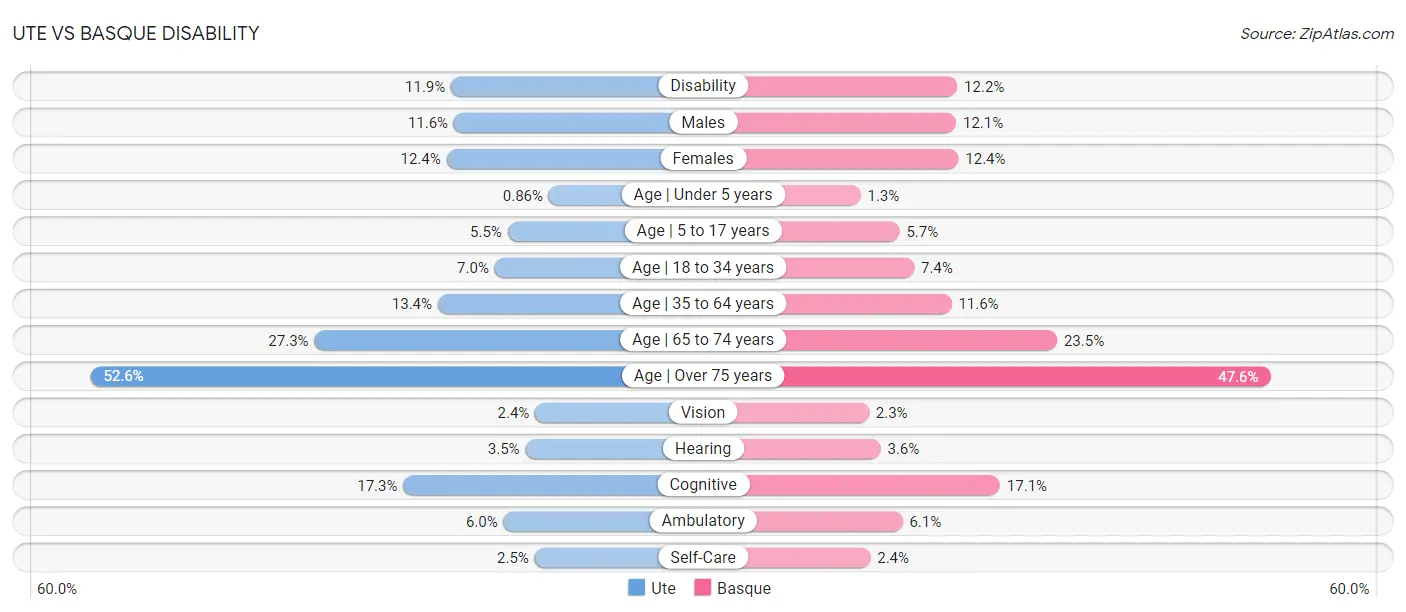1406x612 pixels.
Task: Select the Disability category label
Action: pyautogui.click(x=703, y=86)
